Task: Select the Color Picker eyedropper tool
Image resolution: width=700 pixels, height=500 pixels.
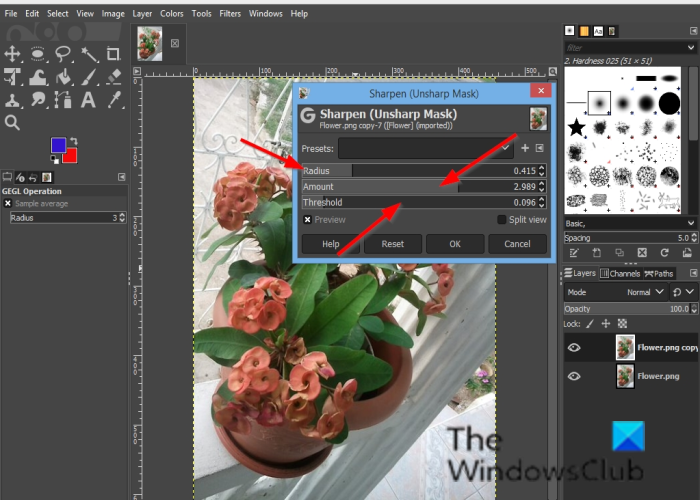Action: pyautogui.click(x=113, y=100)
